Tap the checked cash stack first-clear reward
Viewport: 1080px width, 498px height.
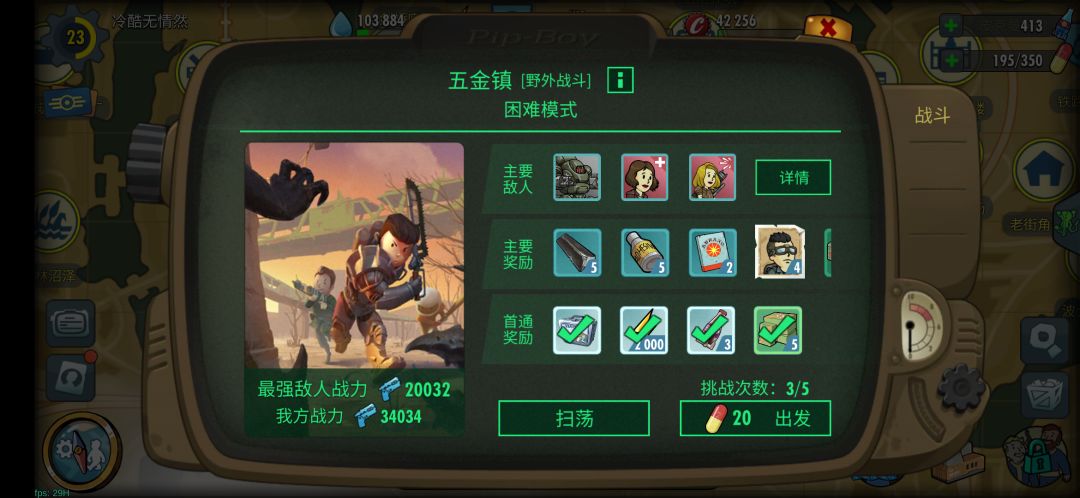point(778,331)
